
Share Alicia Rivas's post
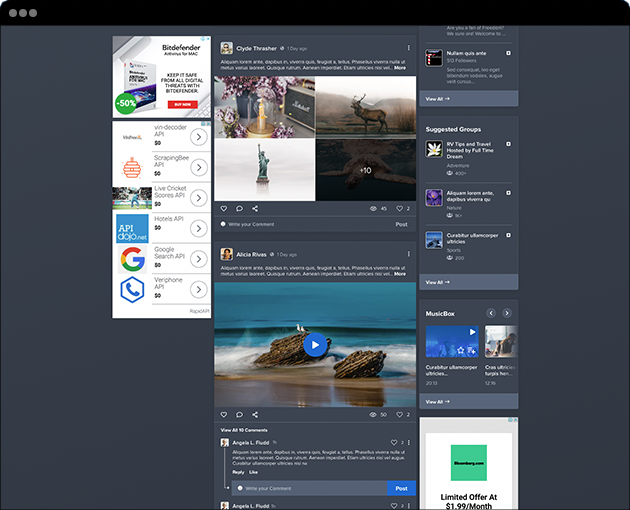(255, 415)
